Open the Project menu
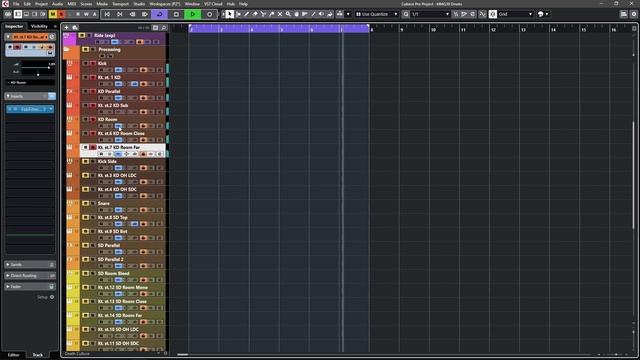This screenshot has width=640, height=360. pyautogui.click(x=41, y=4)
